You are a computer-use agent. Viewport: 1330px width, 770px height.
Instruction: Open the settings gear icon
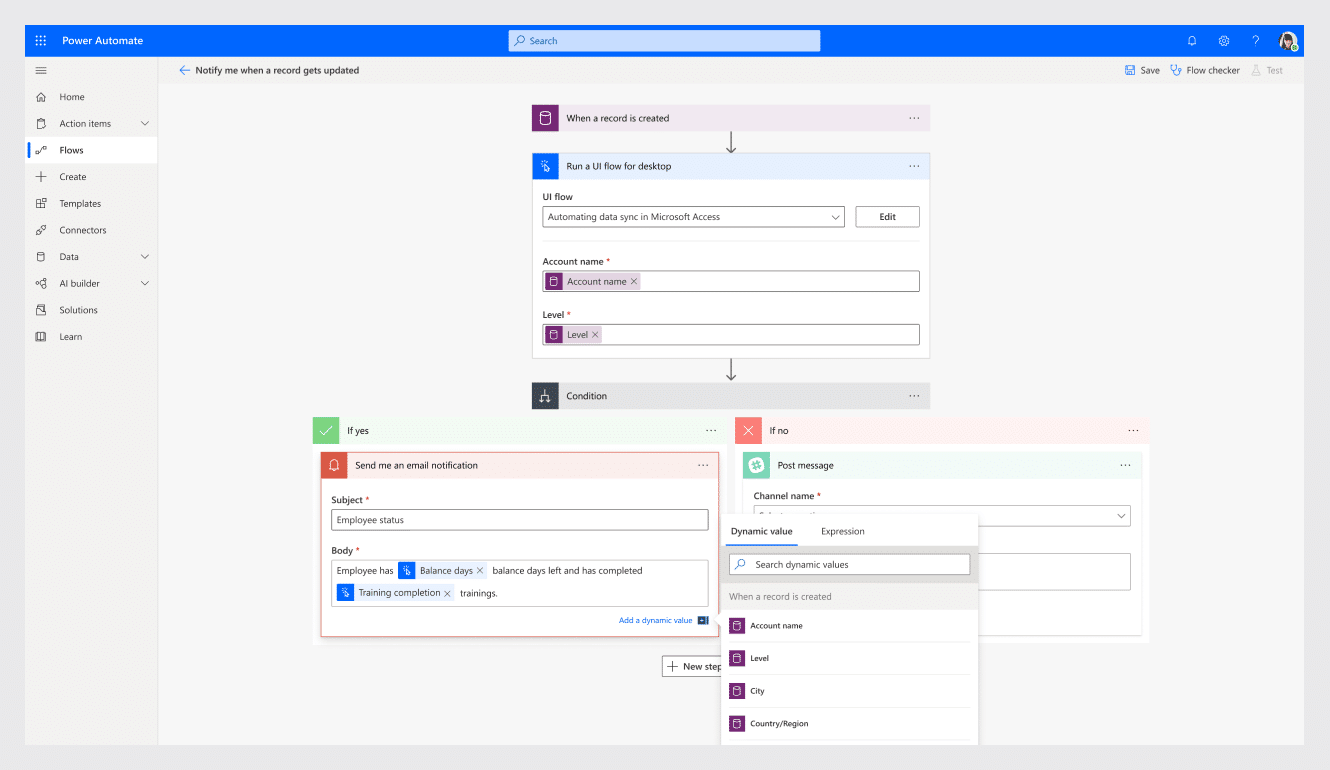1224,41
